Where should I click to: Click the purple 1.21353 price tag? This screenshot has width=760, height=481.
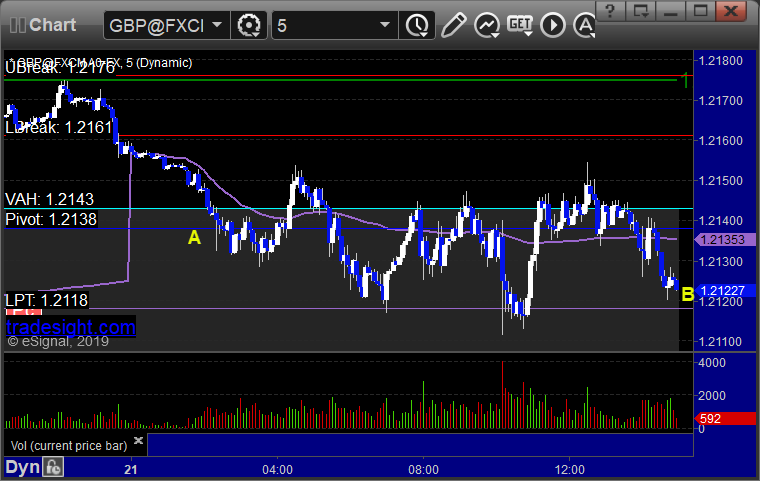click(726, 240)
